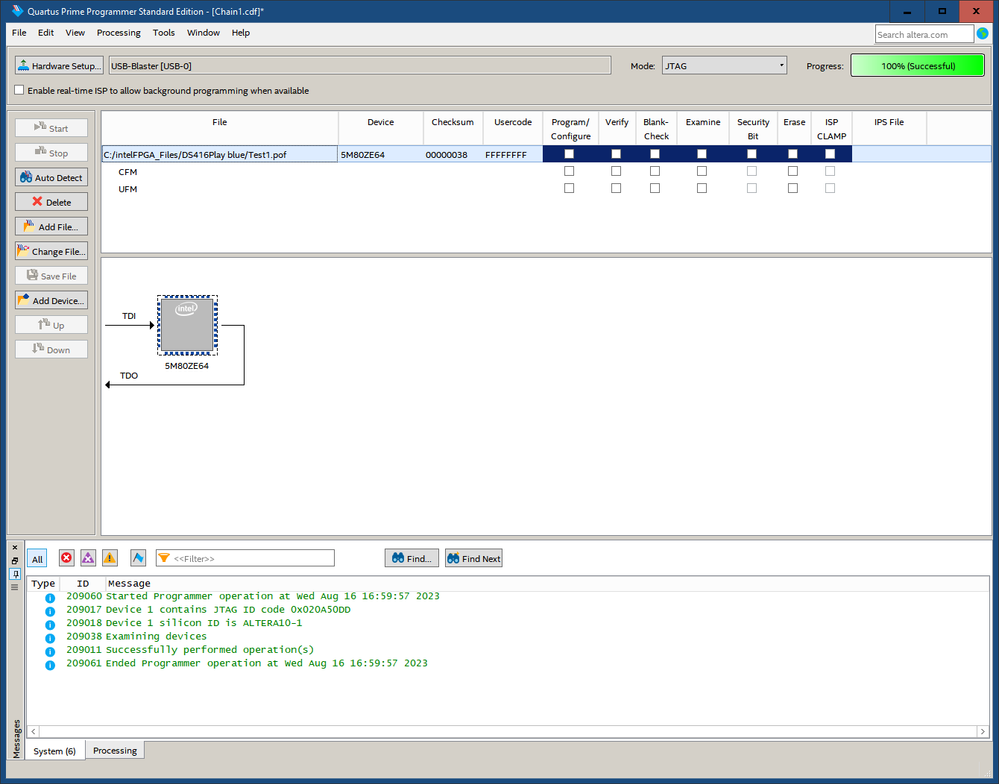Undock Messages panel float icon
999x784 pixels.
pos(15,560)
